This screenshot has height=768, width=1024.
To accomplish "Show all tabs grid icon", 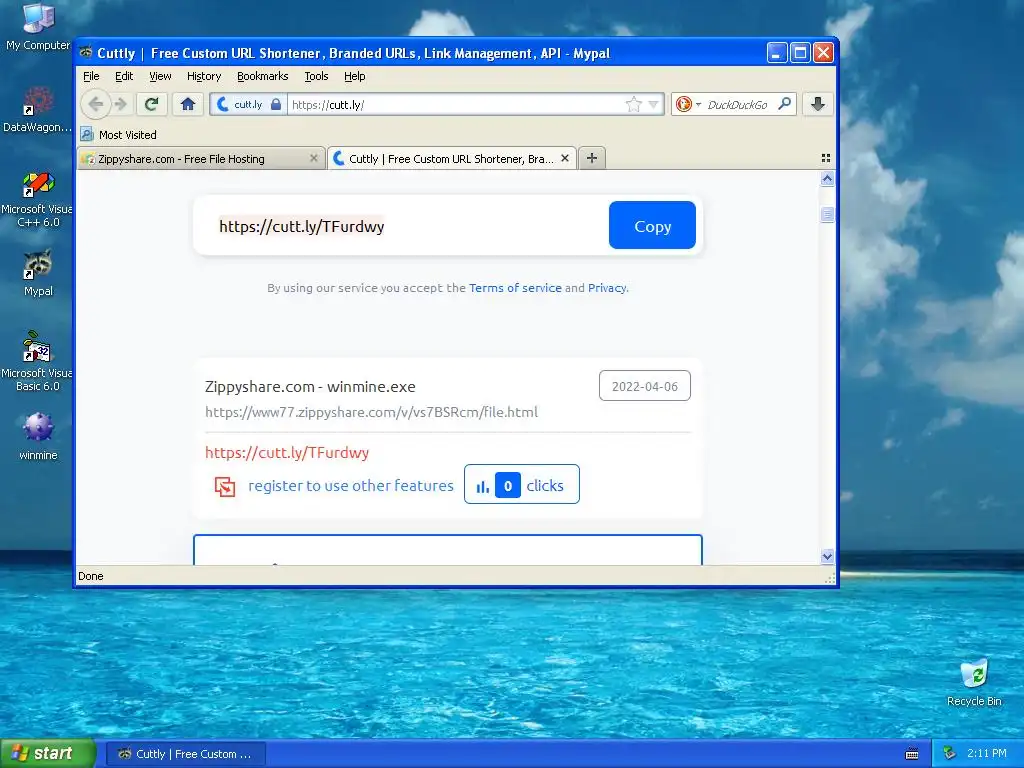I will coord(825,158).
